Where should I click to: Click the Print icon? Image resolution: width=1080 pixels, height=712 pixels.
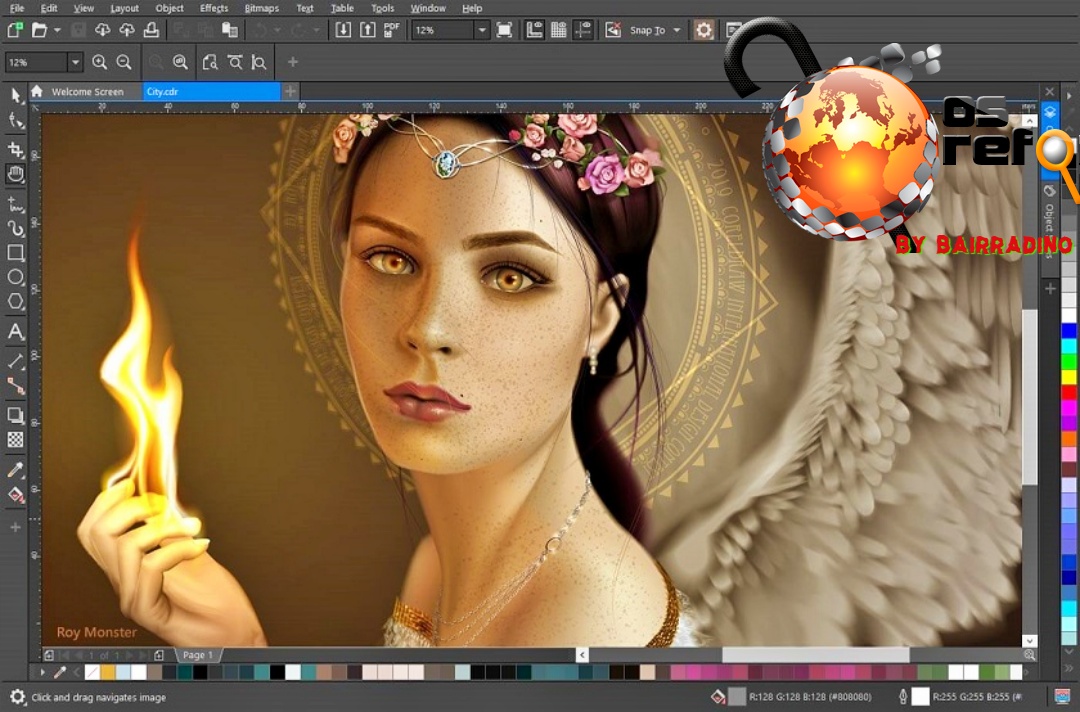pos(152,30)
